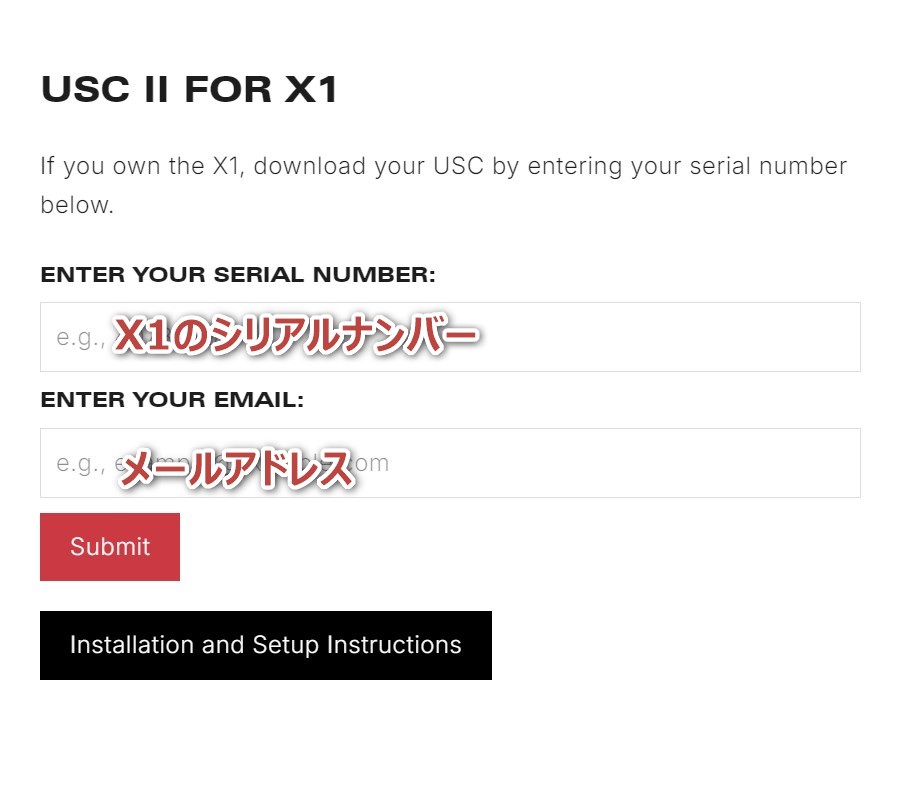
Task: Click the red "メールアドレス" annotation text
Action: (x=237, y=468)
